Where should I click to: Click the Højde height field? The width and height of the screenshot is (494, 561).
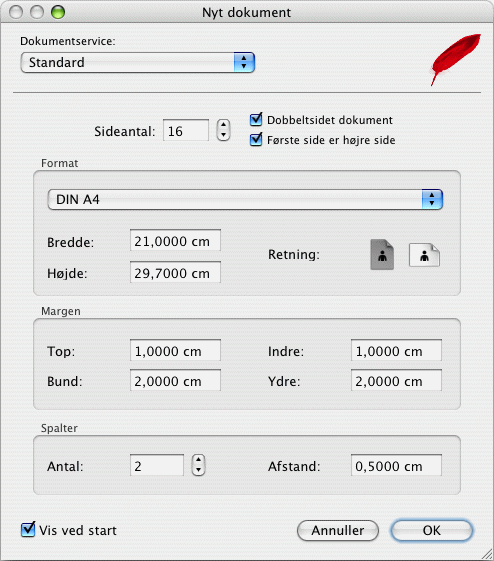coord(175,272)
